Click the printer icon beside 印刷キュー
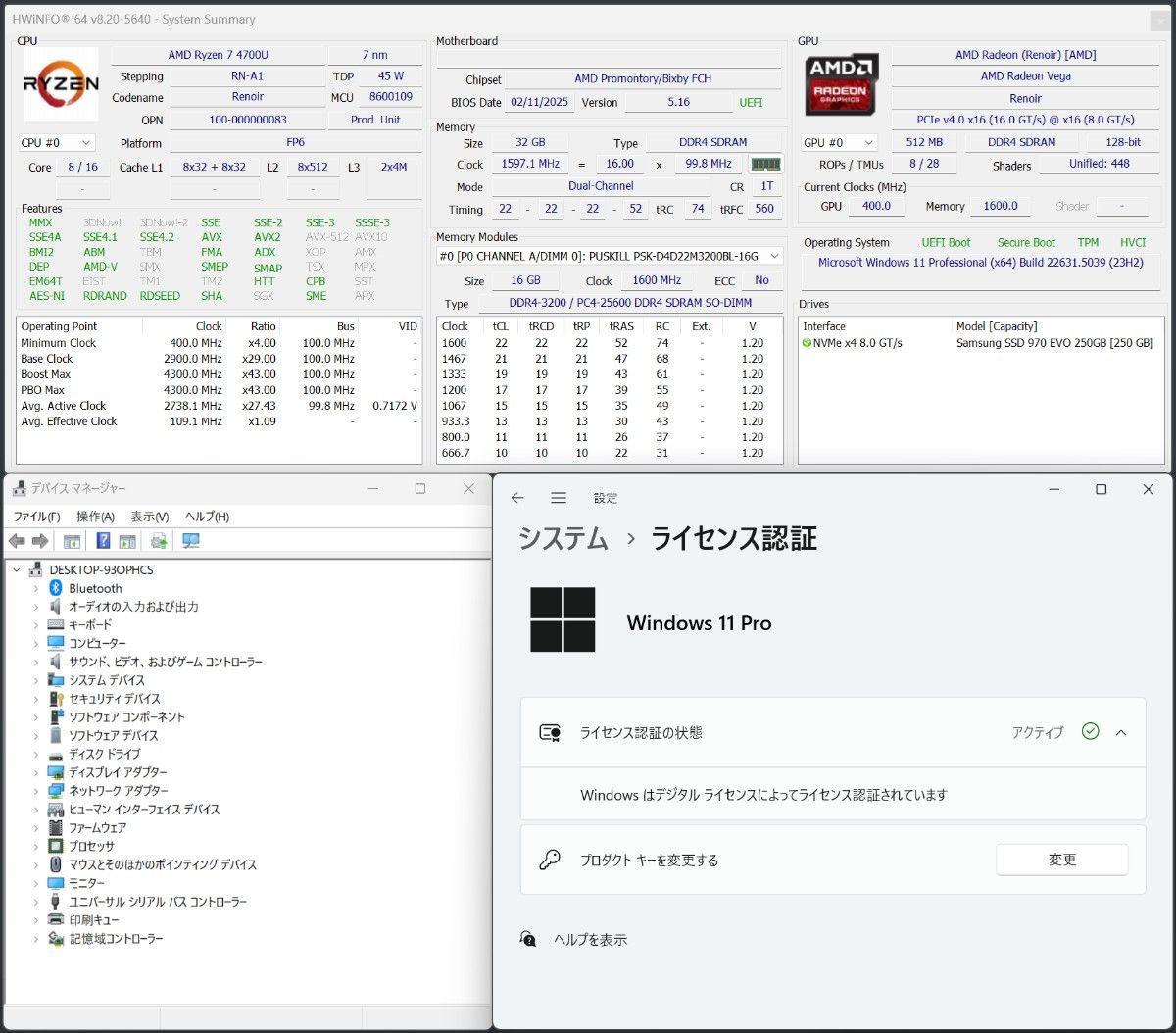 (x=56, y=920)
